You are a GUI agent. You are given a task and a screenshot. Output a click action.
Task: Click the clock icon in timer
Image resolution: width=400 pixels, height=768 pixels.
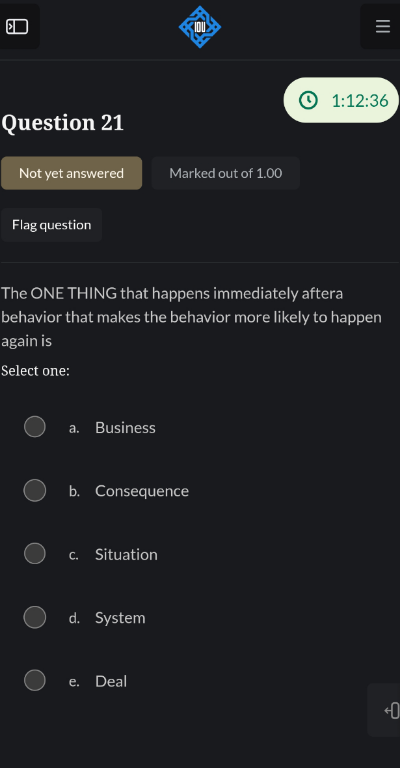pos(308,100)
